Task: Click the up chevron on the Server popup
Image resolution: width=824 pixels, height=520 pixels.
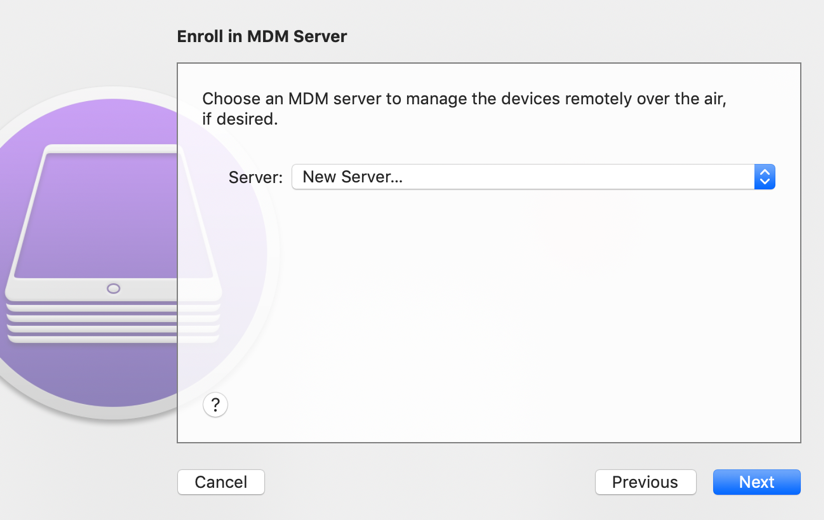Action: [x=765, y=172]
